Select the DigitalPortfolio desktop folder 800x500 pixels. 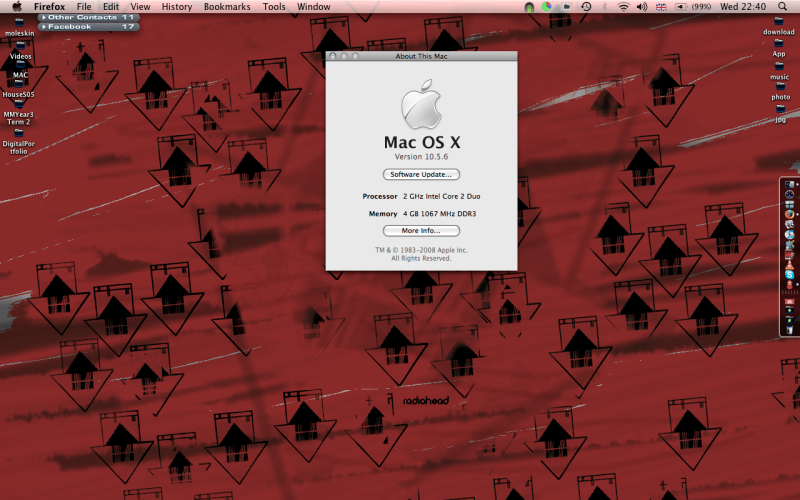pos(18,142)
